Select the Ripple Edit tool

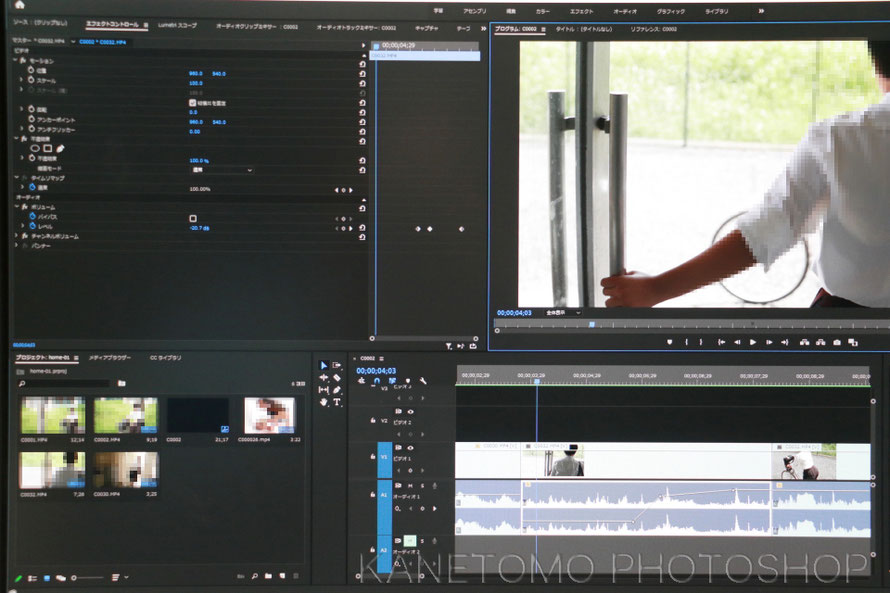click(x=324, y=377)
